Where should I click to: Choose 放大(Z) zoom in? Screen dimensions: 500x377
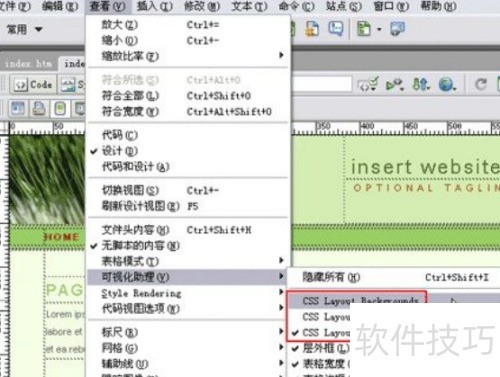[x=188, y=24]
